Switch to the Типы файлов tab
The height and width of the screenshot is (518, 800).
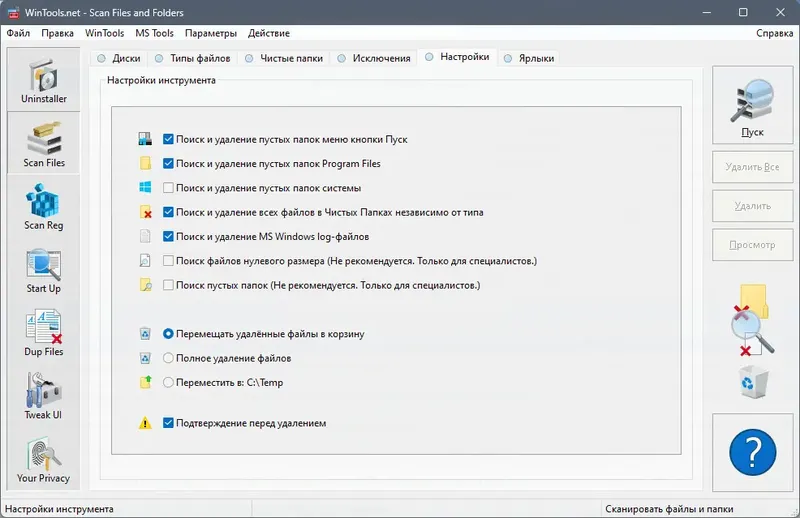pyautogui.click(x=193, y=58)
